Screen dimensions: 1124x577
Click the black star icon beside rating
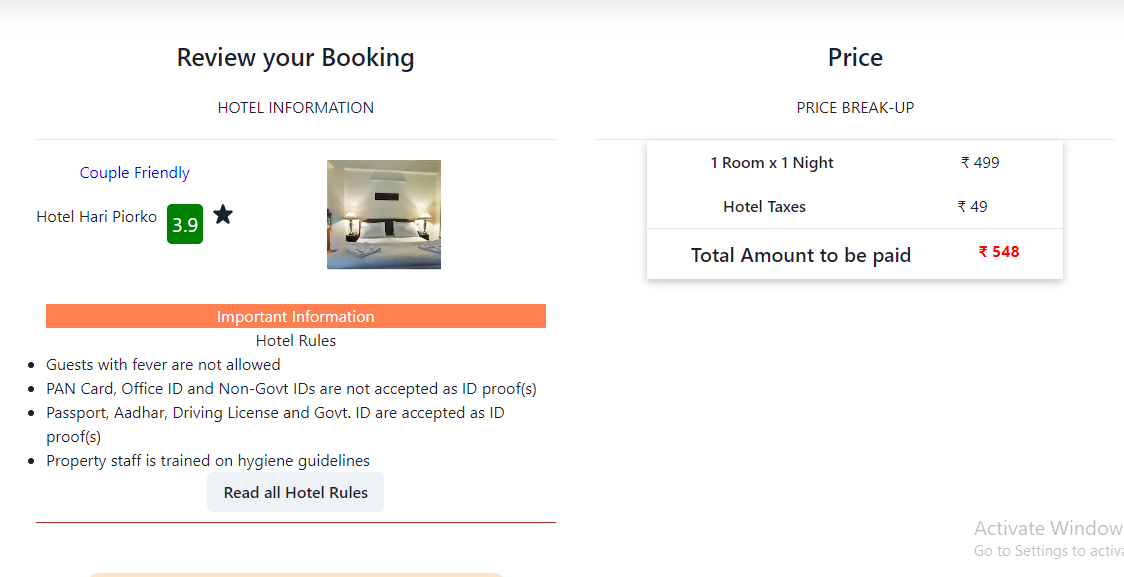pyautogui.click(x=222, y=214)
